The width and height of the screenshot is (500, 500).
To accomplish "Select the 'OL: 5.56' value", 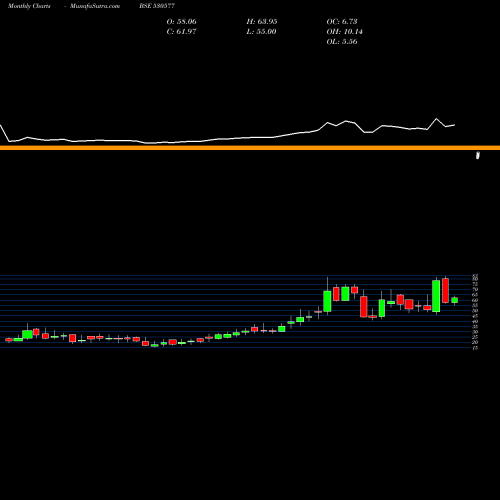I will [342, 42].
